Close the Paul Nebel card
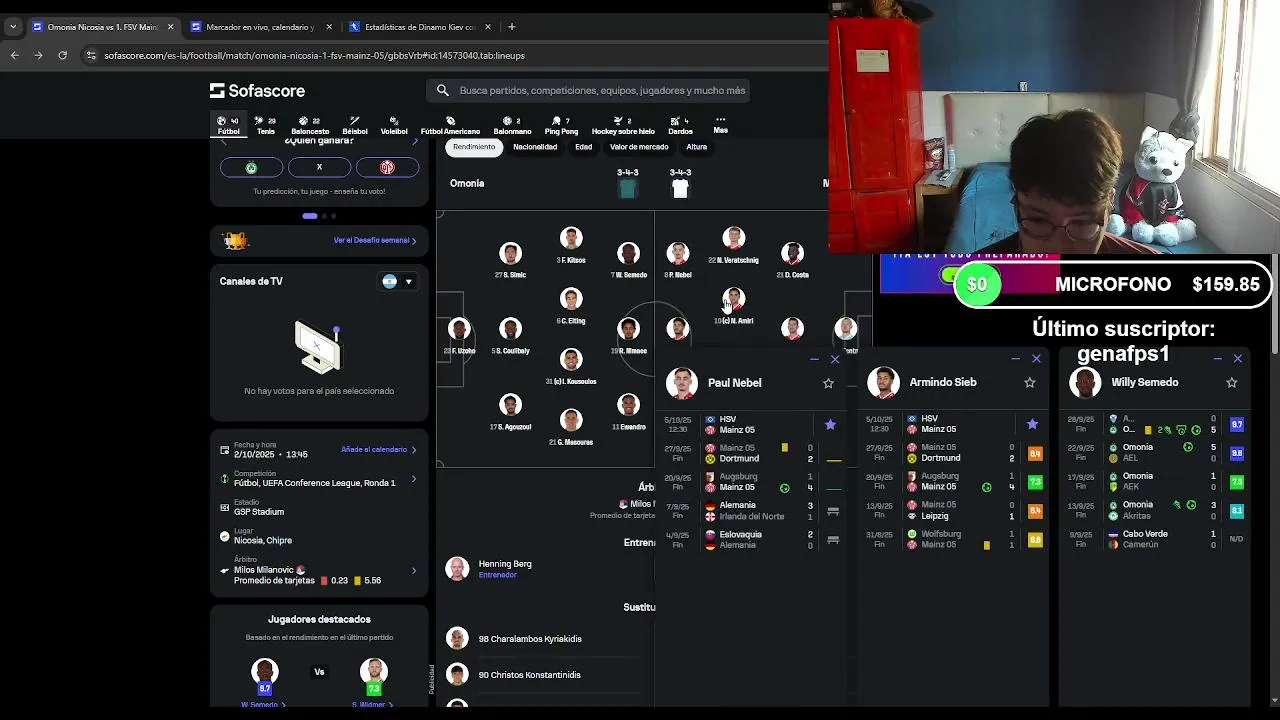1280x720 pixels. pos(835,359)
